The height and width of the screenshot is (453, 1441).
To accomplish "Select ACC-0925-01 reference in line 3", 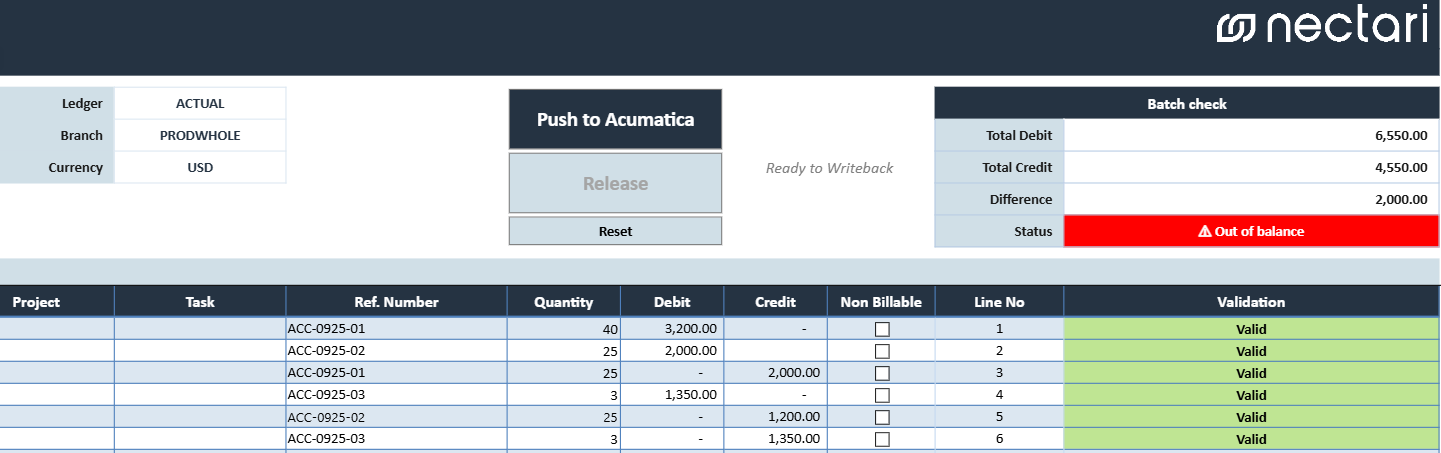I will click(396, 373).
